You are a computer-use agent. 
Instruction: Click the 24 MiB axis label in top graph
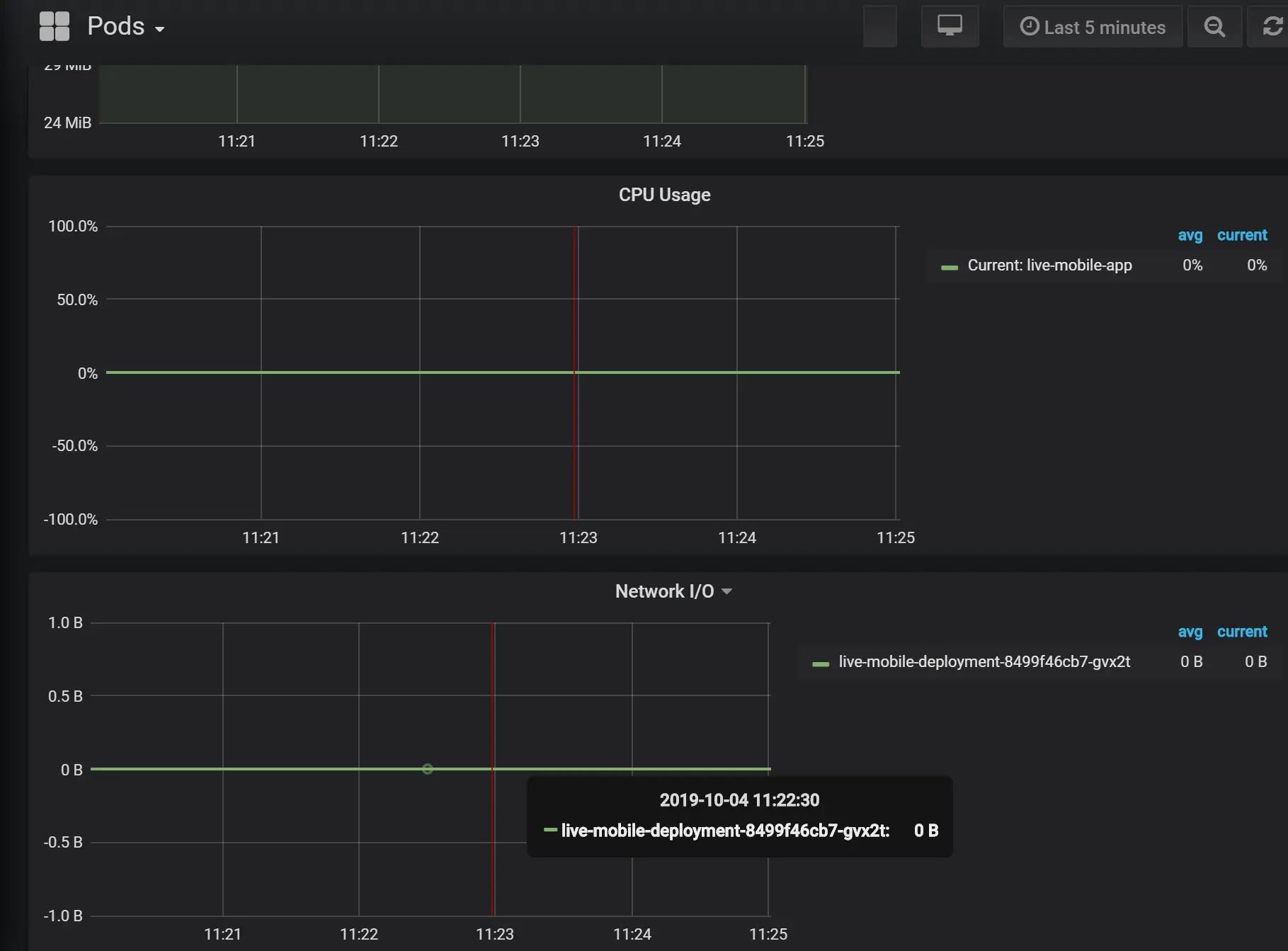point(67,123)
